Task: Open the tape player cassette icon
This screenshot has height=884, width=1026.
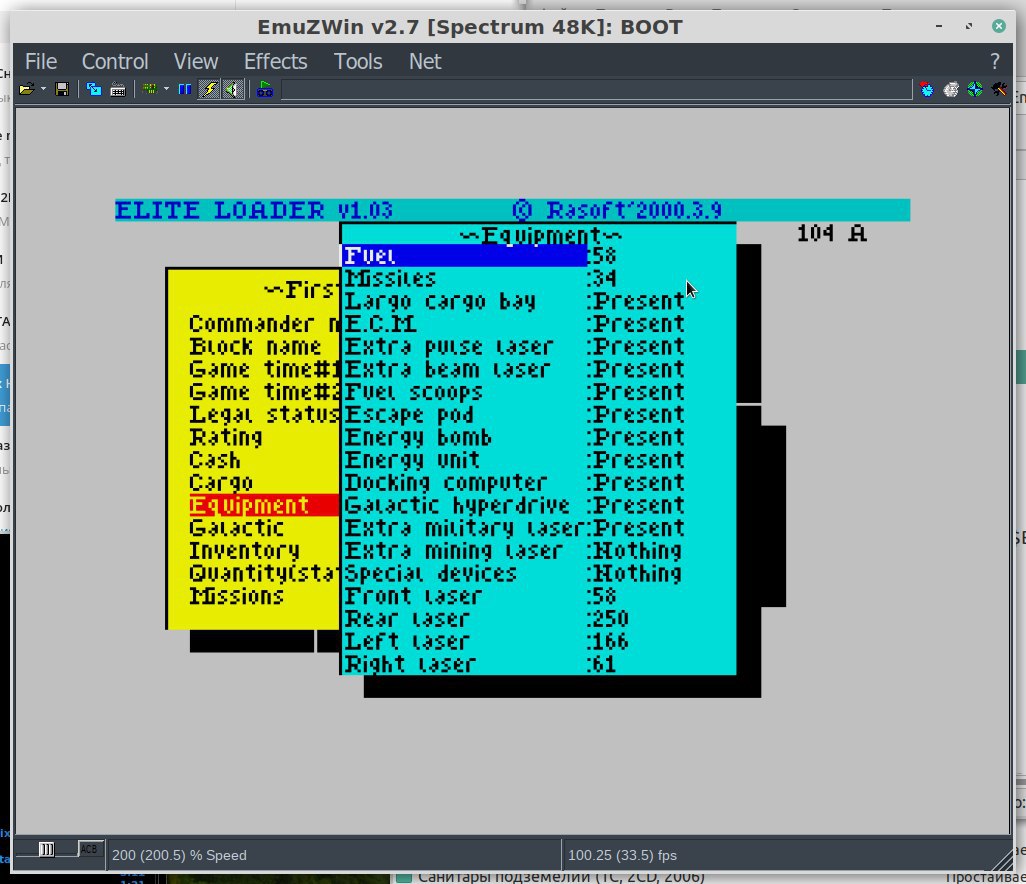Action: [264, 89]
